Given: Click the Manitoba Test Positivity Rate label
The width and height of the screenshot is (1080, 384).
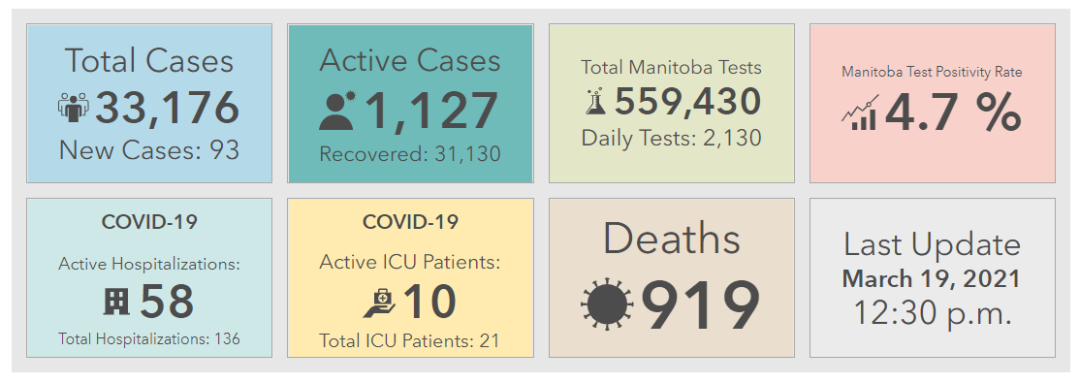Looking at the screenshot, I should click(932, 72).
